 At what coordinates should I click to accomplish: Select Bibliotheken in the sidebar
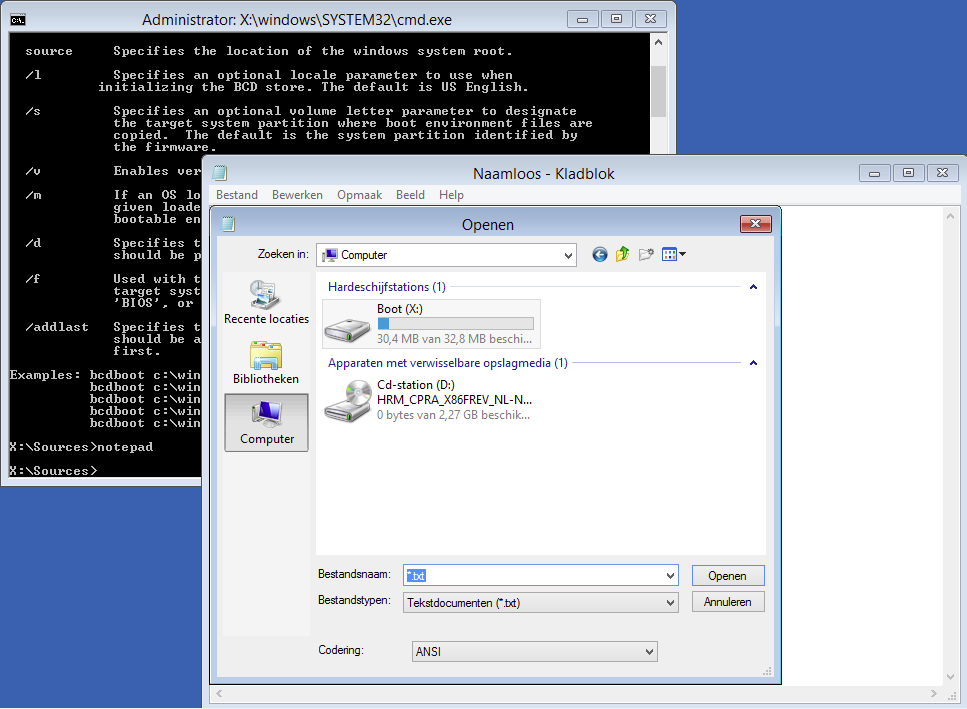(x=266, y=363)
